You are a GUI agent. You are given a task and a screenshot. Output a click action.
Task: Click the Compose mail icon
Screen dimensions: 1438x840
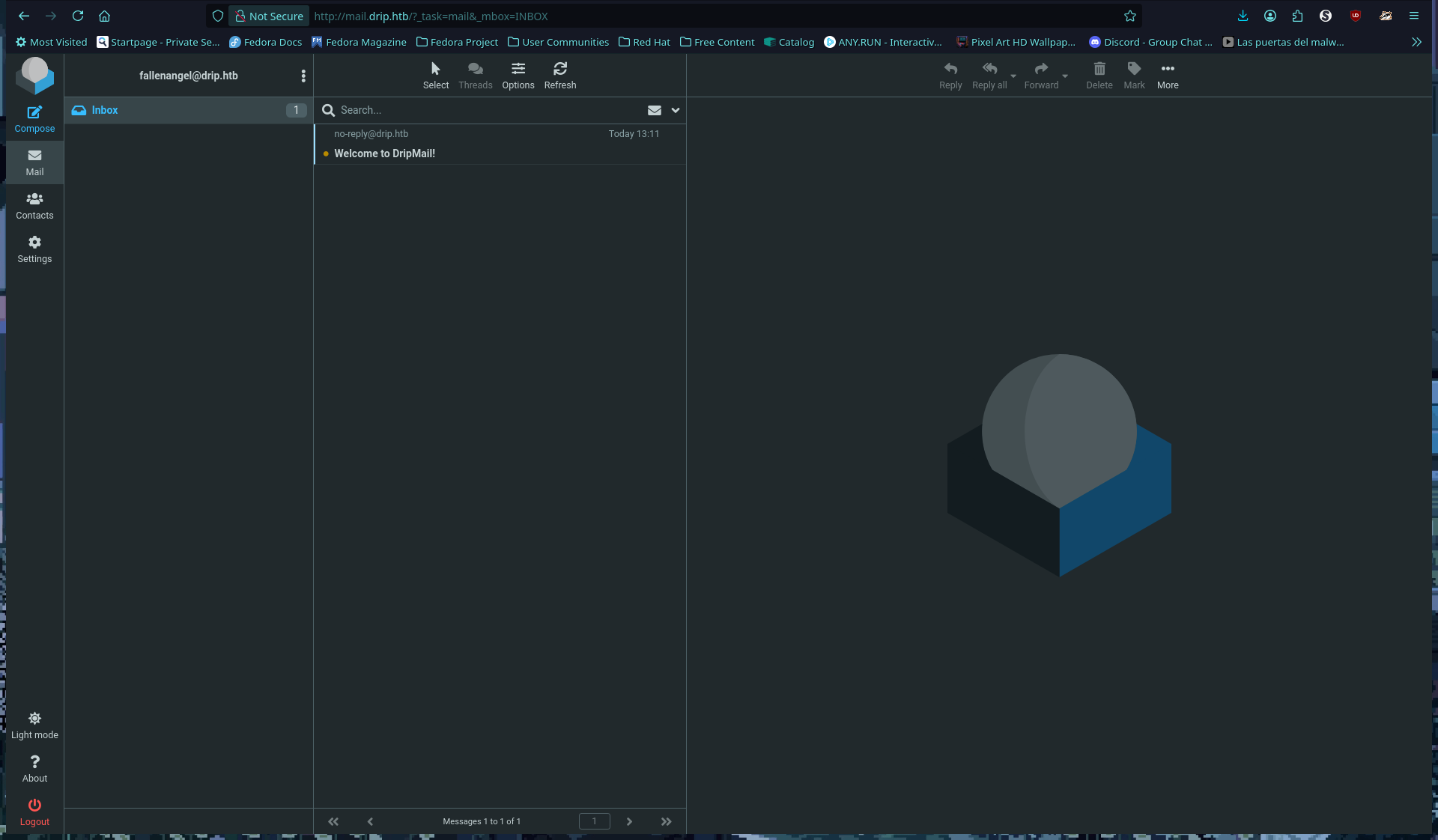pyautogui.click(x=34, y=113)
